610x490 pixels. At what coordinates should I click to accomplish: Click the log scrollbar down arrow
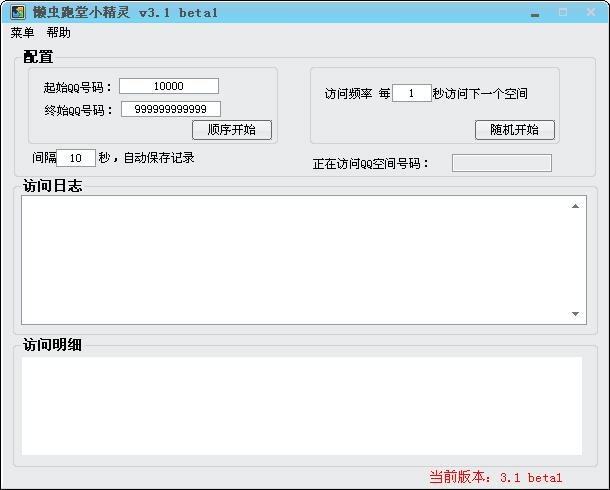click(575, 314)
